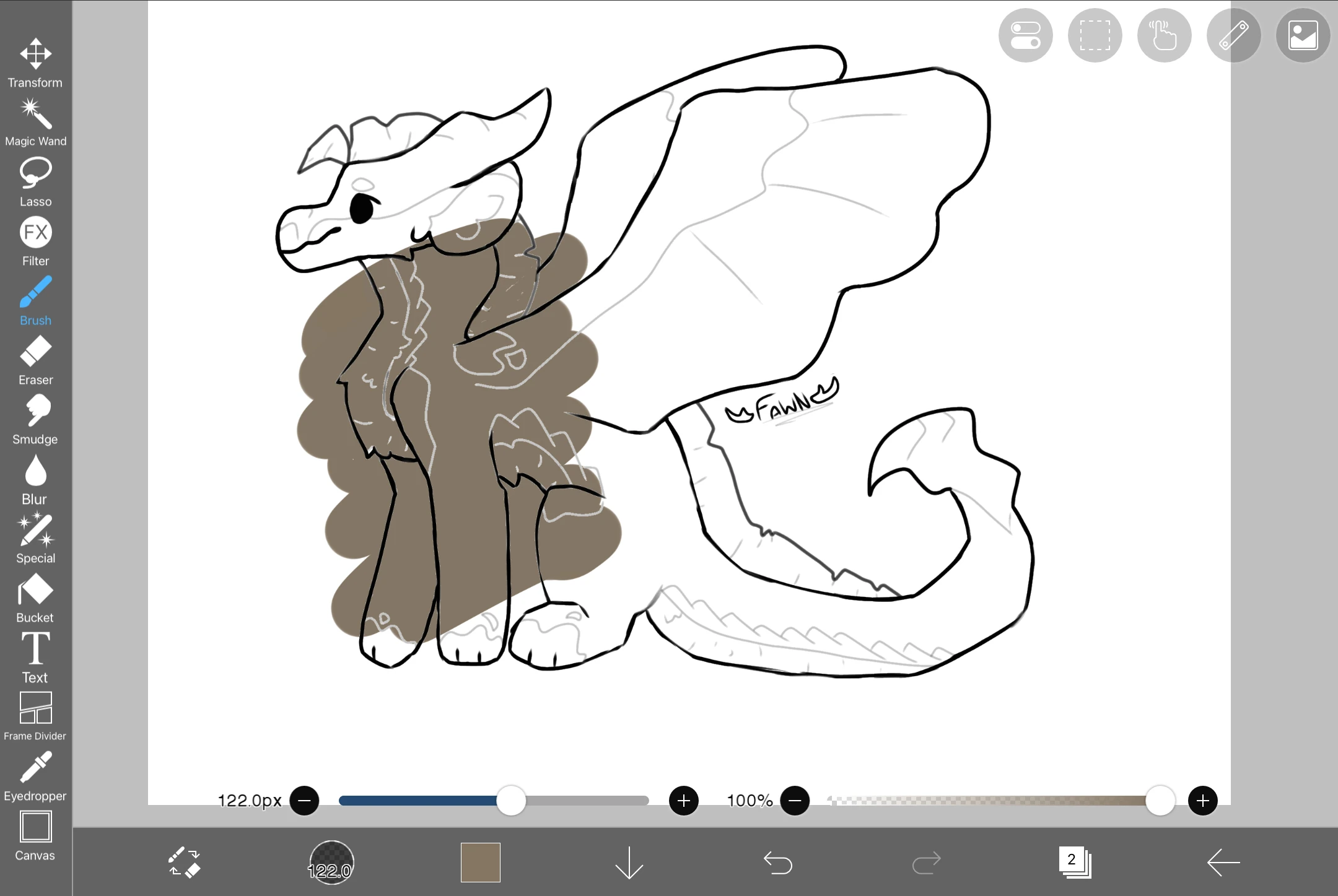Select the Eyedropper tool
Viewport: 1338px width, 896px height.
(x=35, y=776)
